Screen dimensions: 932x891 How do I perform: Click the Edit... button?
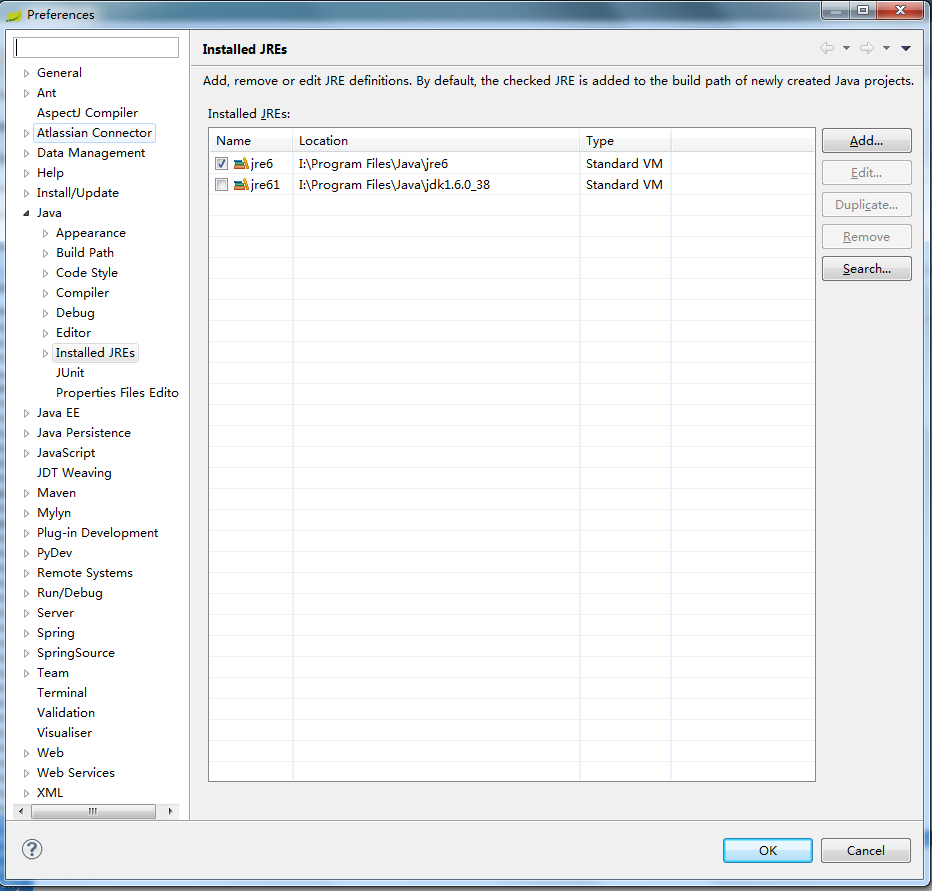pos(867,173)
